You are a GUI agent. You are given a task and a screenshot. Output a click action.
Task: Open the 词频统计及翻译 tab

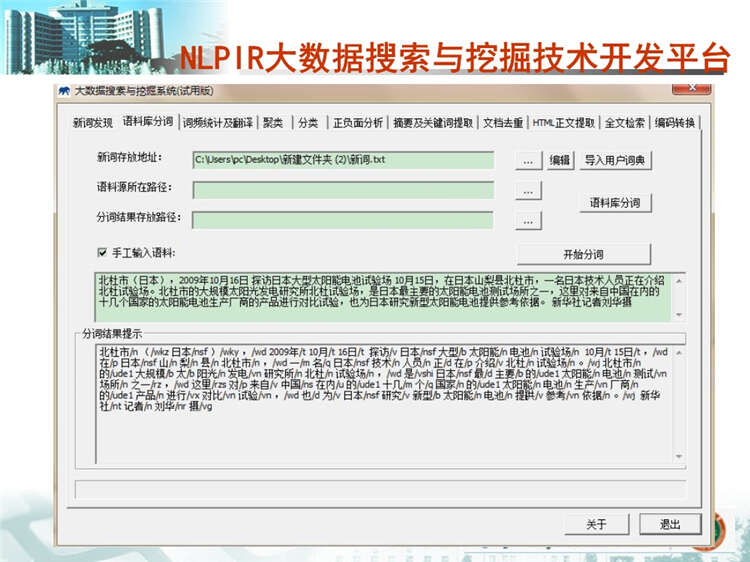pyautogui.click(x=217, y=123)
